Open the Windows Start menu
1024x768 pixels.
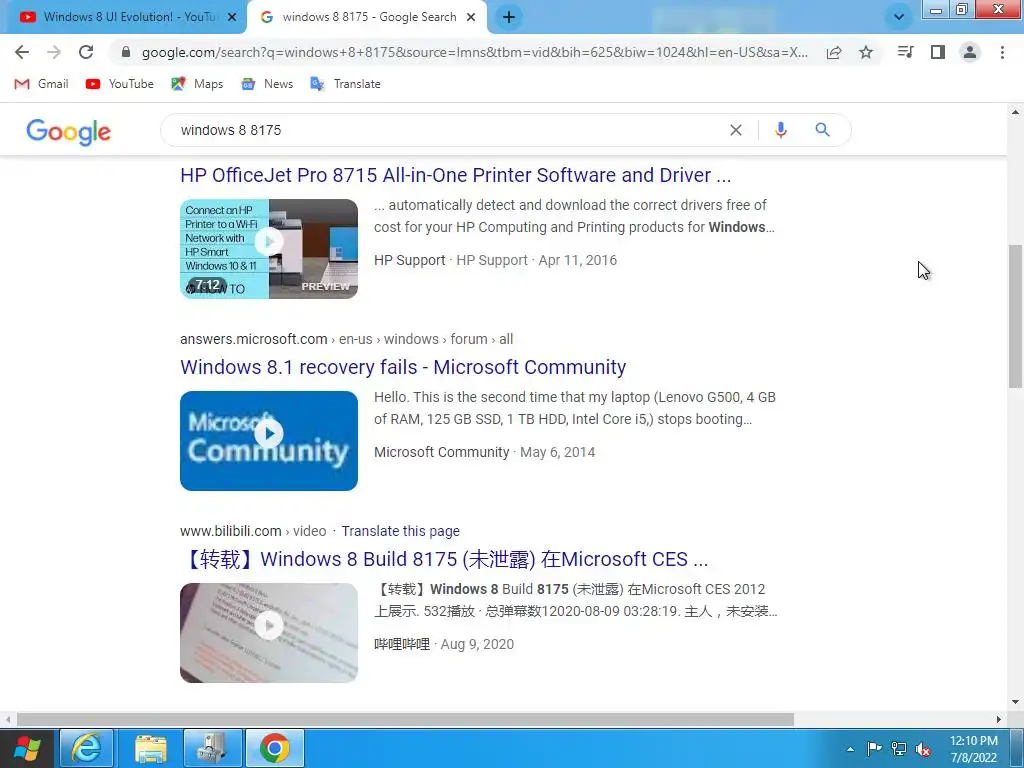pyautogui.click(x=27, y=748)
